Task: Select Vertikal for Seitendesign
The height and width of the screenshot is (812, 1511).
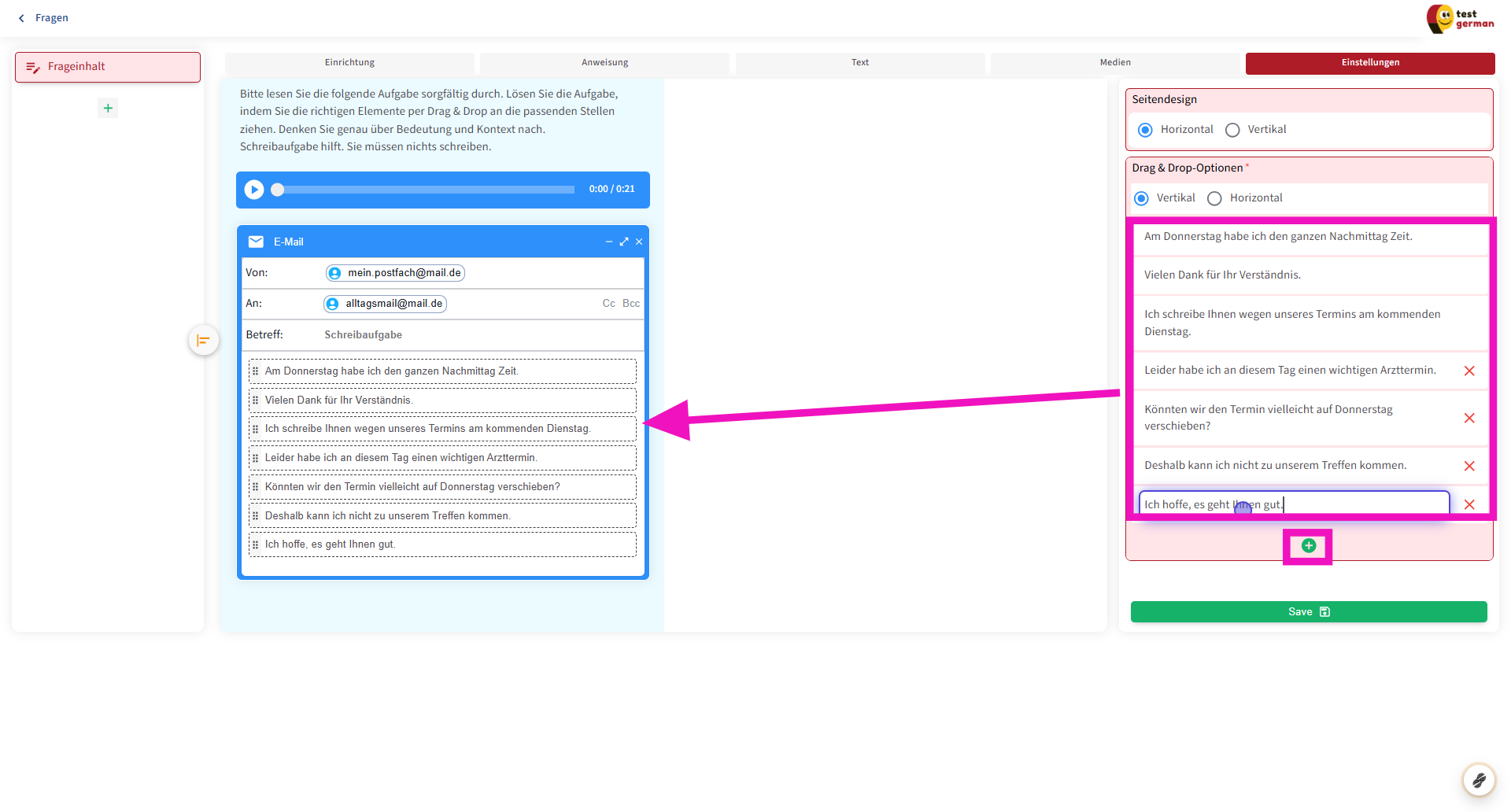Action: (x=1233, y=130)
